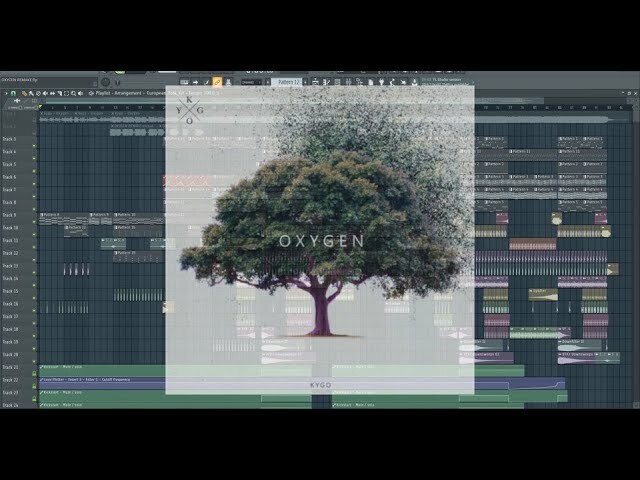Select the slip tool in playlist toolbar
The image size is (640, 480).
[x=52, y=93]
